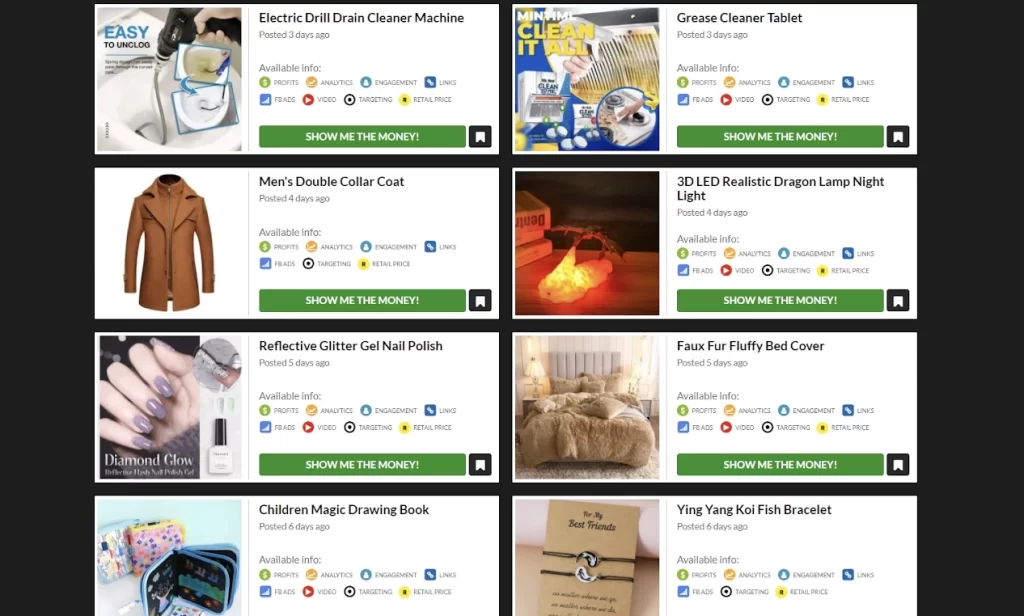Click Show Me The Money for Dragon Lamp
Screen dimensions: 1024x616
coord(780,300)
